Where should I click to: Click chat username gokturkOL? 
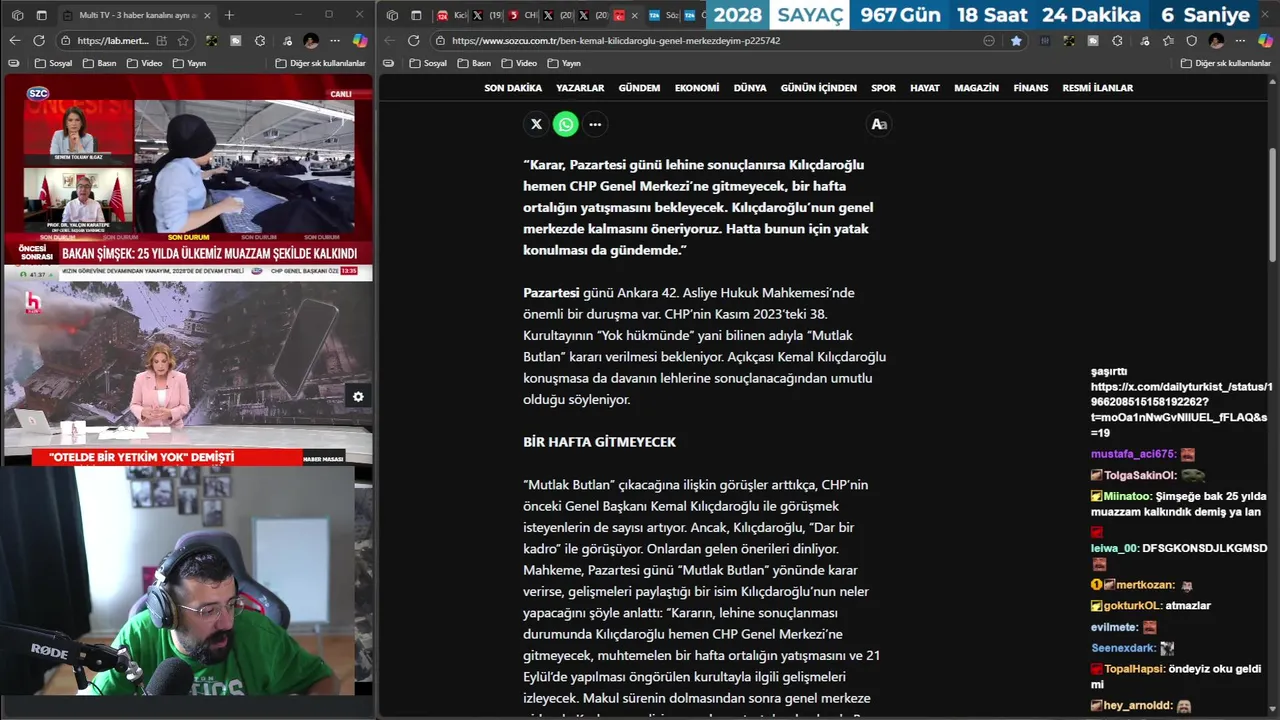1132,605
